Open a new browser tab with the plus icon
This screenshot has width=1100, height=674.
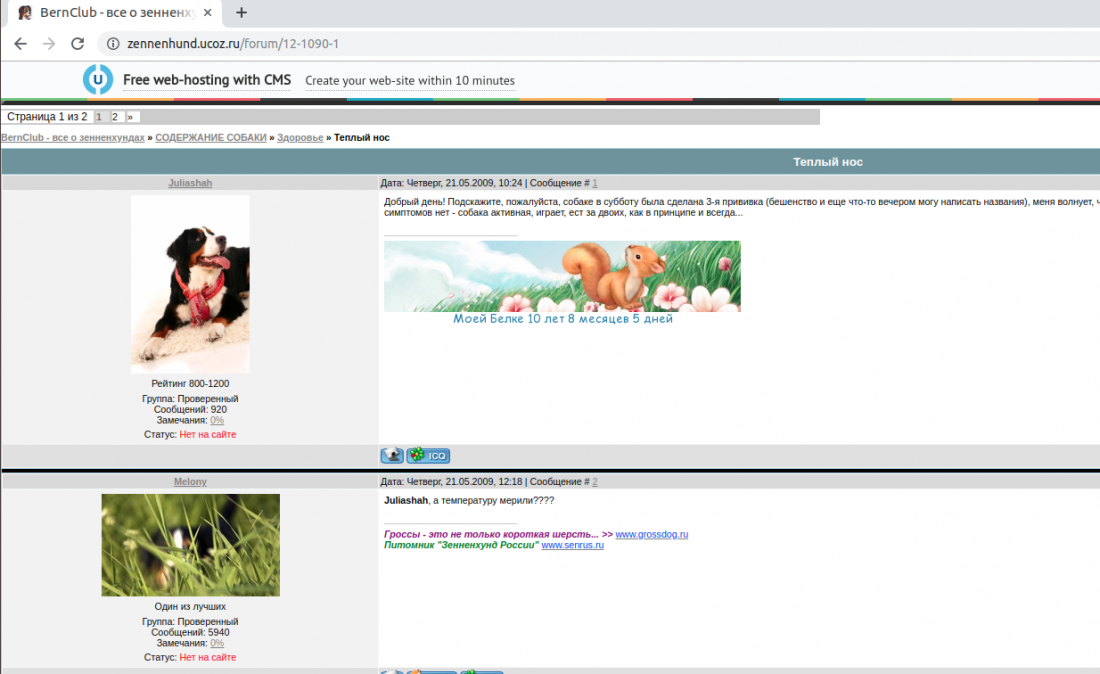241,13
